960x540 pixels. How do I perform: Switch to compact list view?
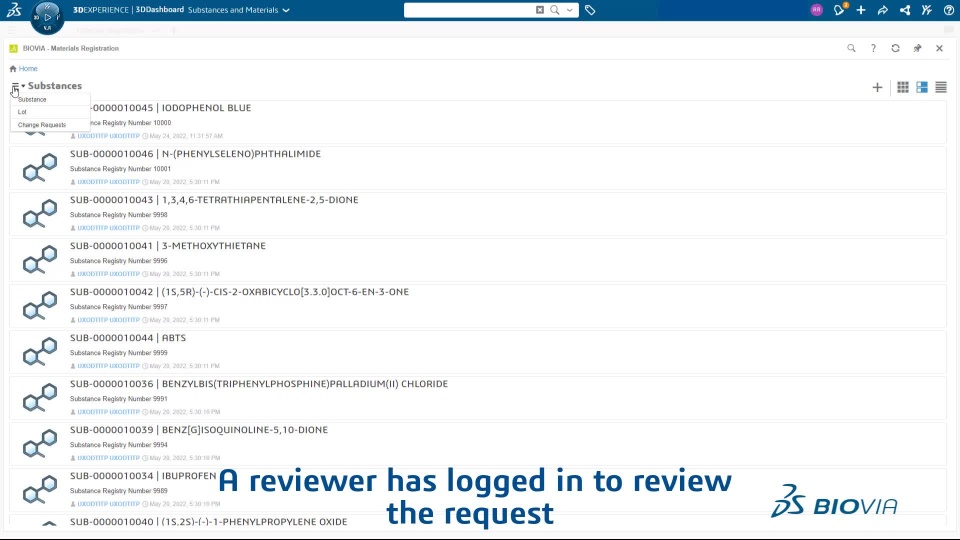point(941,87)
